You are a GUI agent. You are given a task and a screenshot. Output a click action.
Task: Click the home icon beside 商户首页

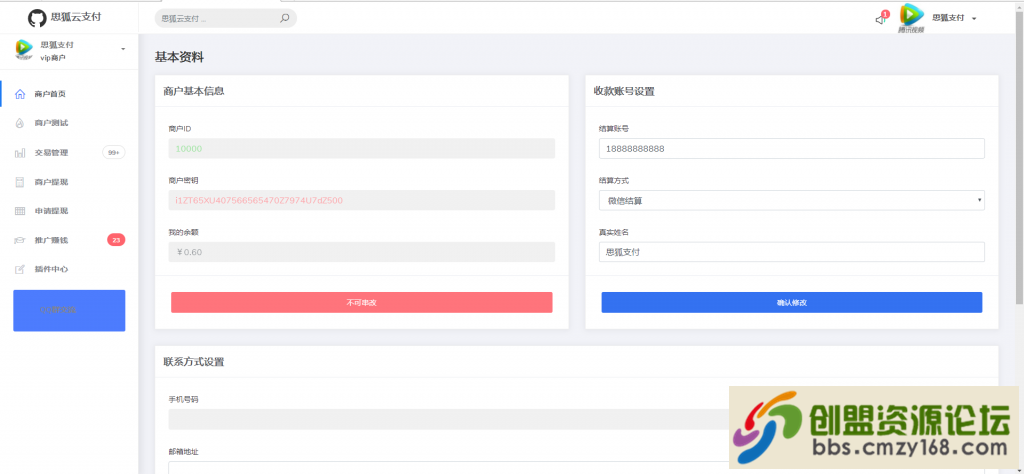(x=20, y=94)
